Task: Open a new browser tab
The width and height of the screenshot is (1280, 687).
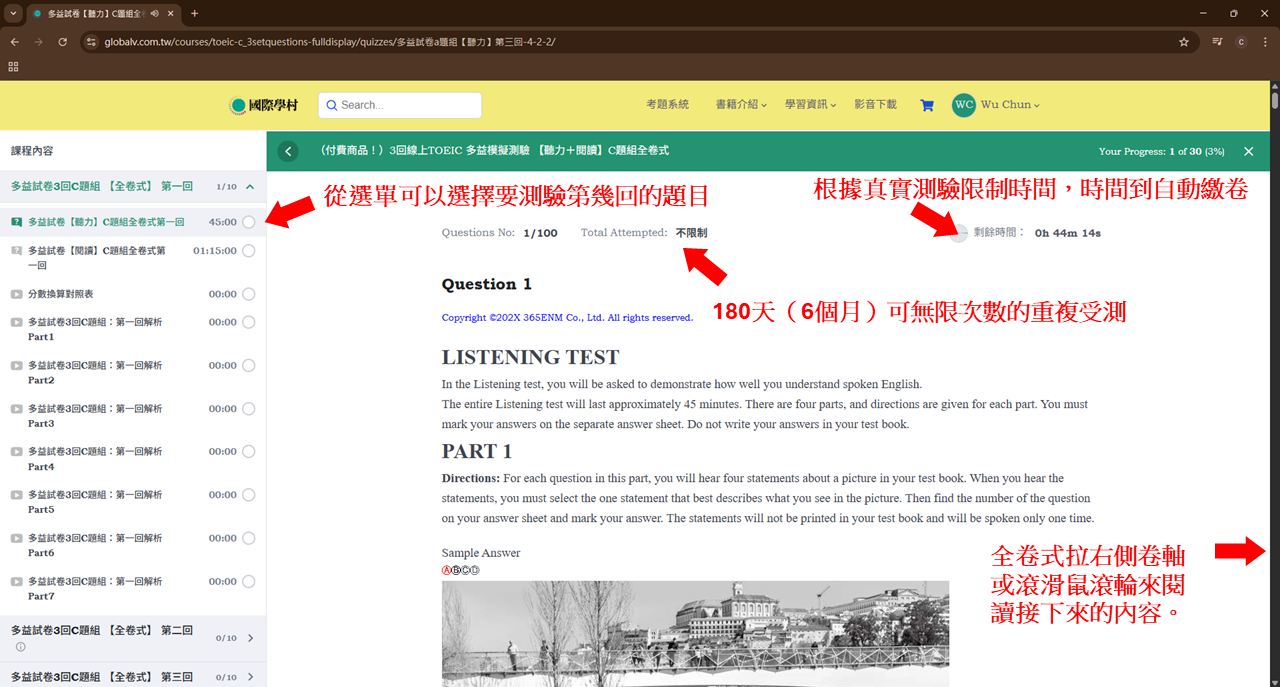Action: click(194, 13)
